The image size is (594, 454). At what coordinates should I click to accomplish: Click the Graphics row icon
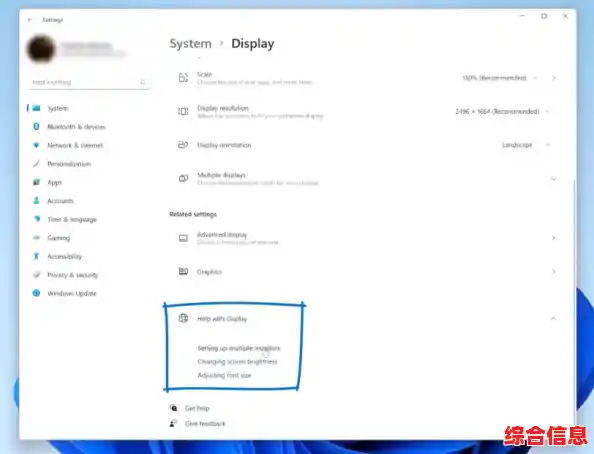pos(183,271)
